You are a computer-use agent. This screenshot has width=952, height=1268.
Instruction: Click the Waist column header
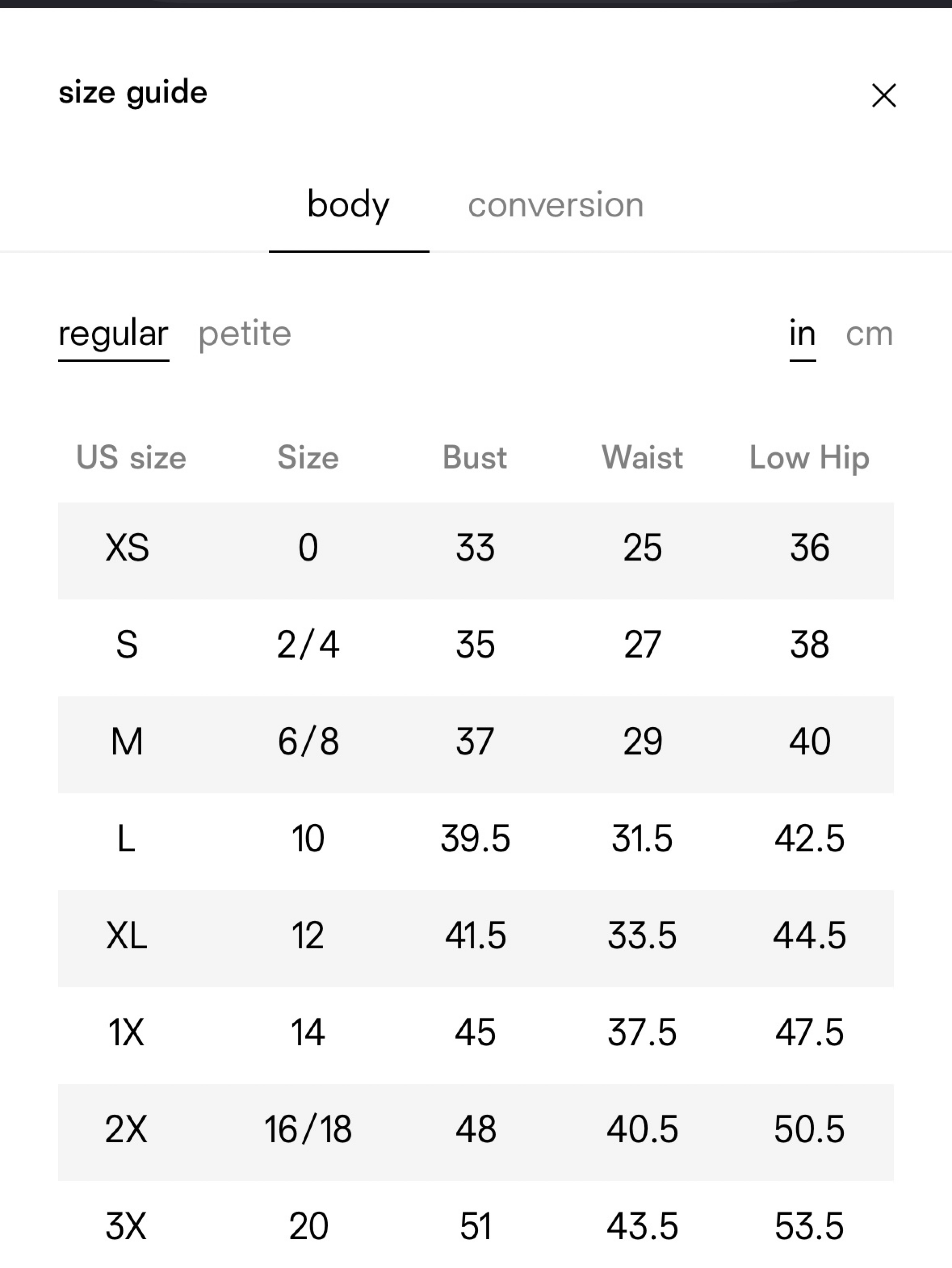tap(642, 458)
